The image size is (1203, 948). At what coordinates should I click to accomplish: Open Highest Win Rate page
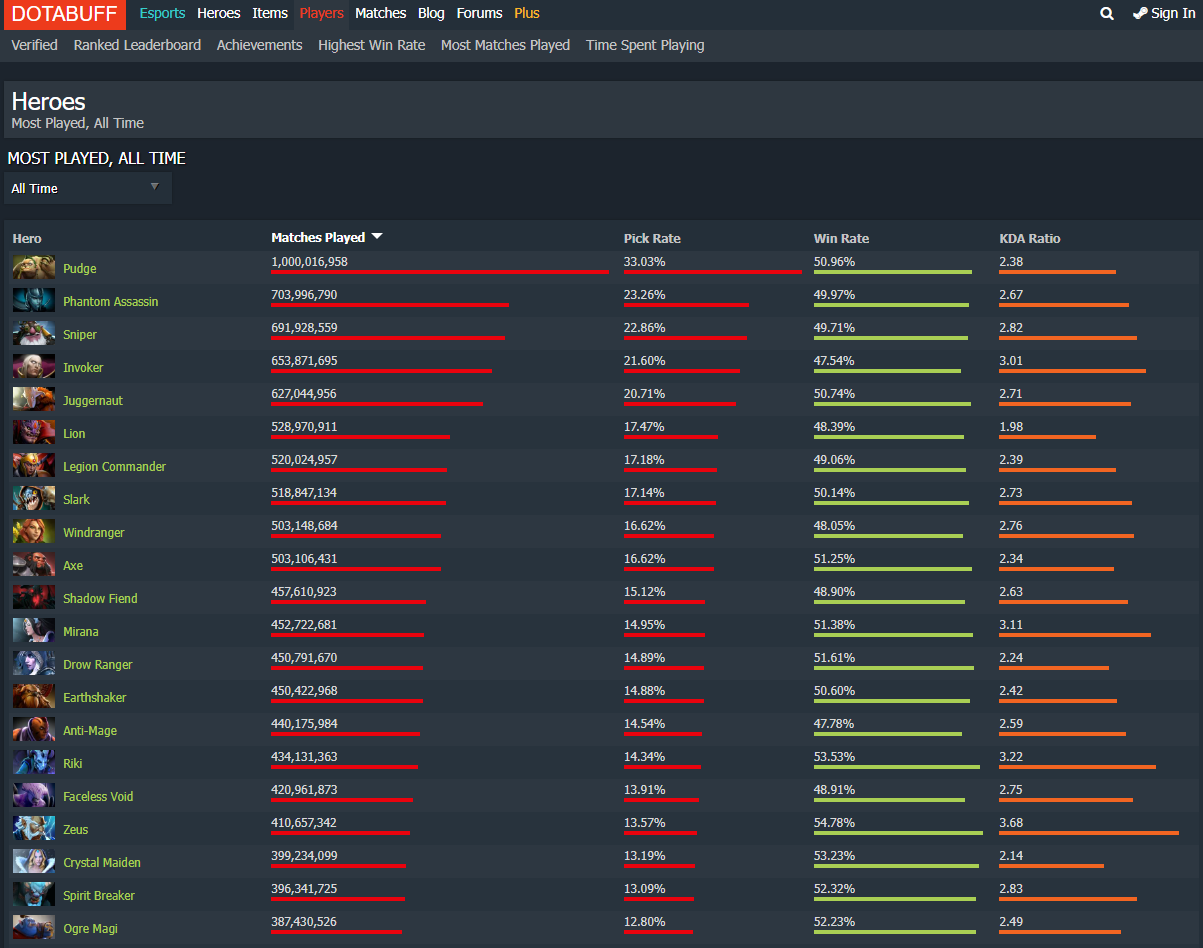[371, 45]
